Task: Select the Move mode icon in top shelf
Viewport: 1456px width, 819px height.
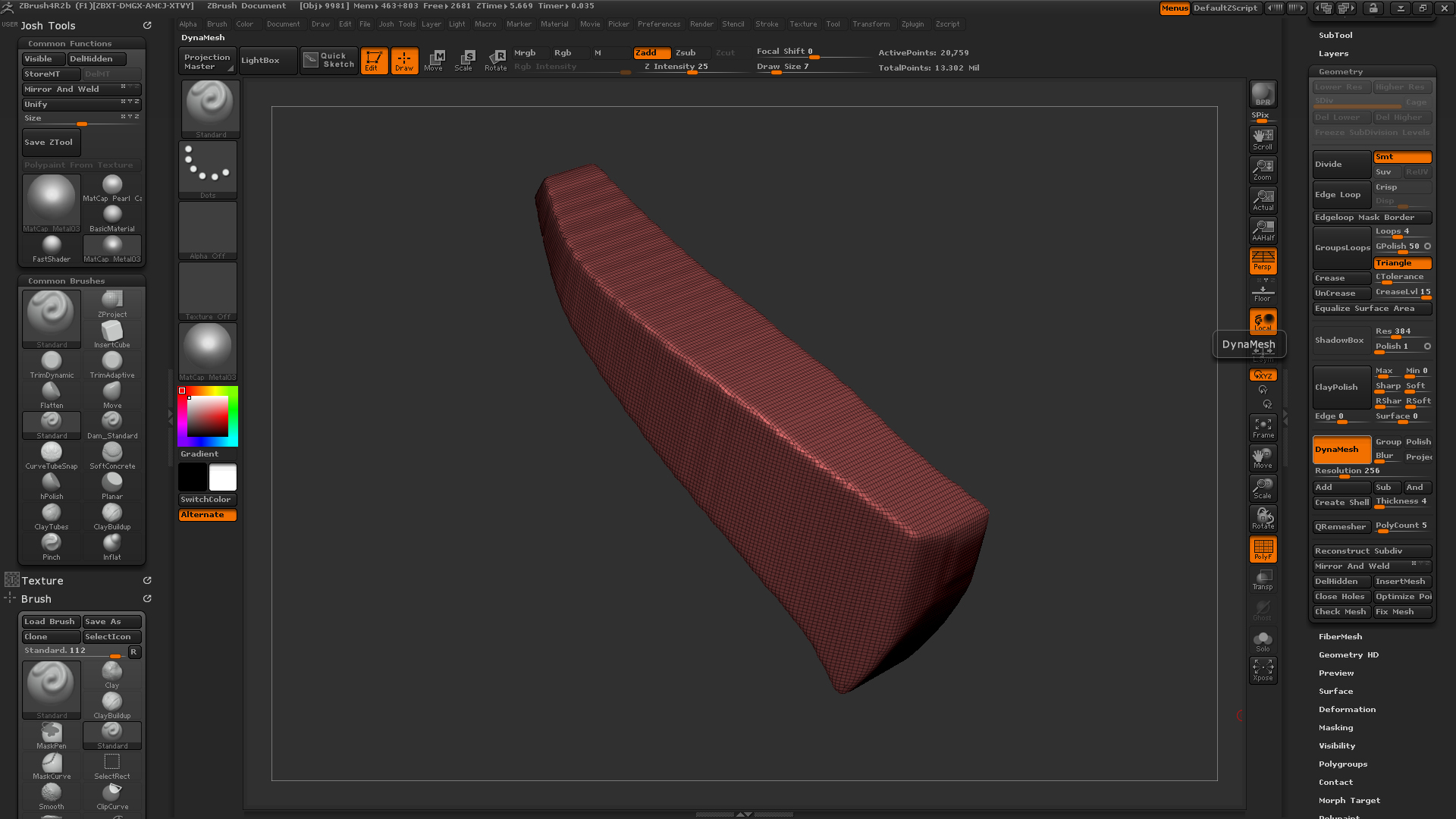Action: pos(433,61)
